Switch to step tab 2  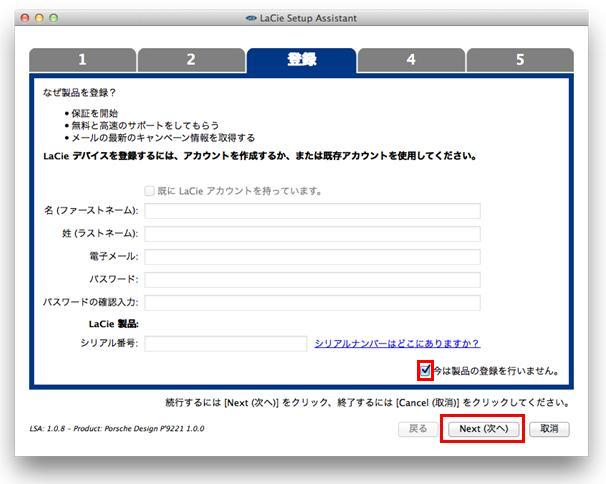point(191,60)
